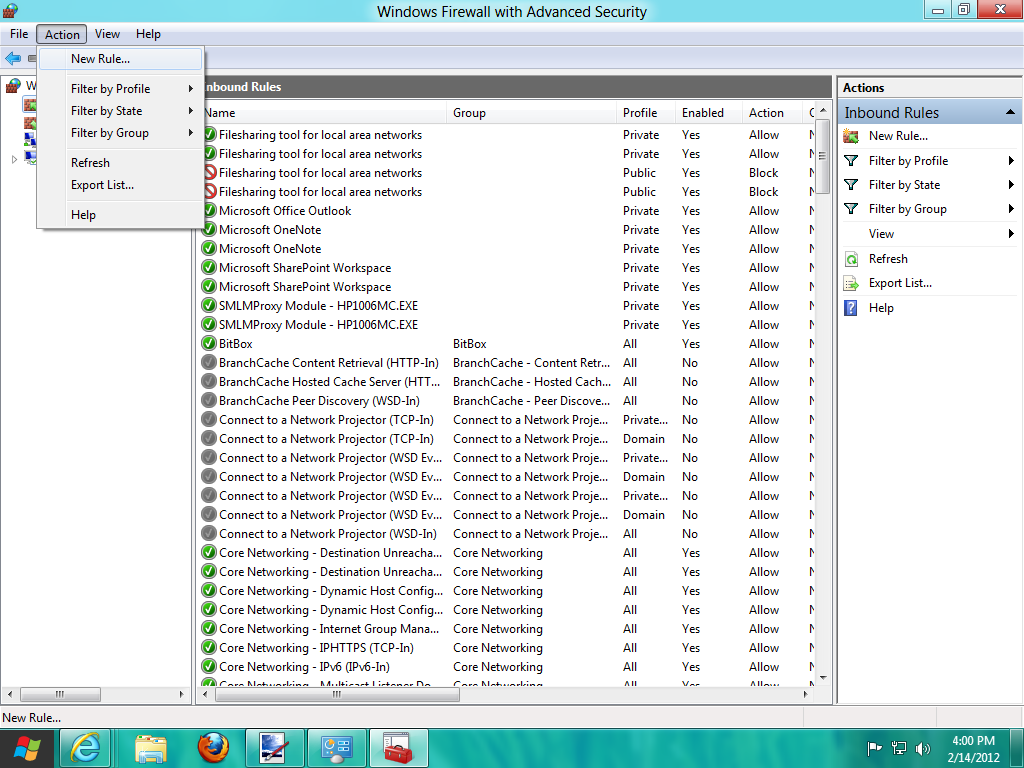Expand the View submenu arrow in Actions pane
The width and height of the screenshot is (1024, 768).
1010,234
